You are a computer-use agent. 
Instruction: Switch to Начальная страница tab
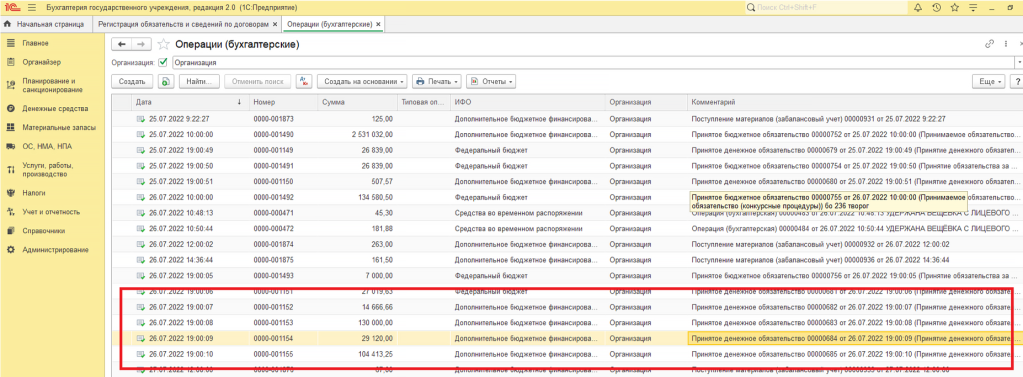click(45, 24)
